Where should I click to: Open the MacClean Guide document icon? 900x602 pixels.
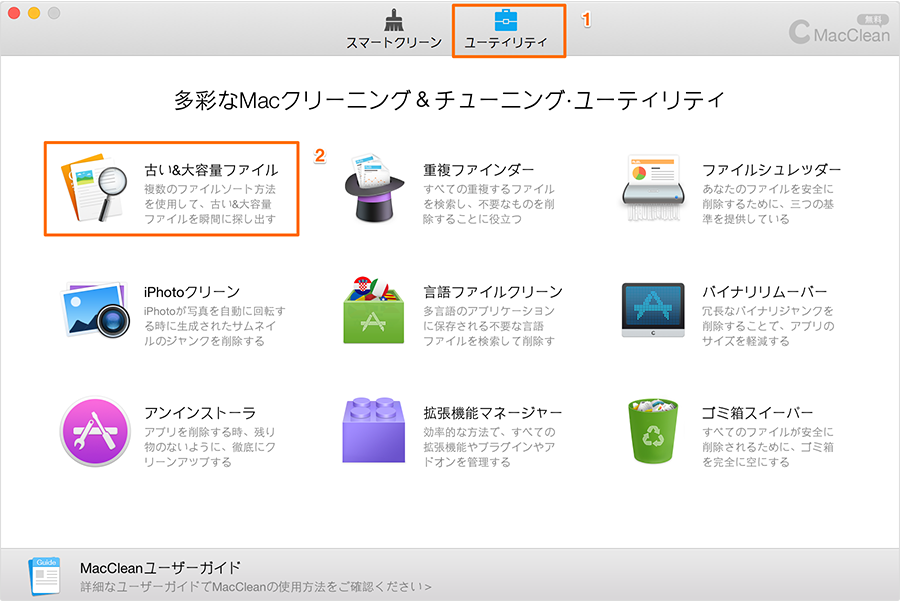(x=44, y=576)
